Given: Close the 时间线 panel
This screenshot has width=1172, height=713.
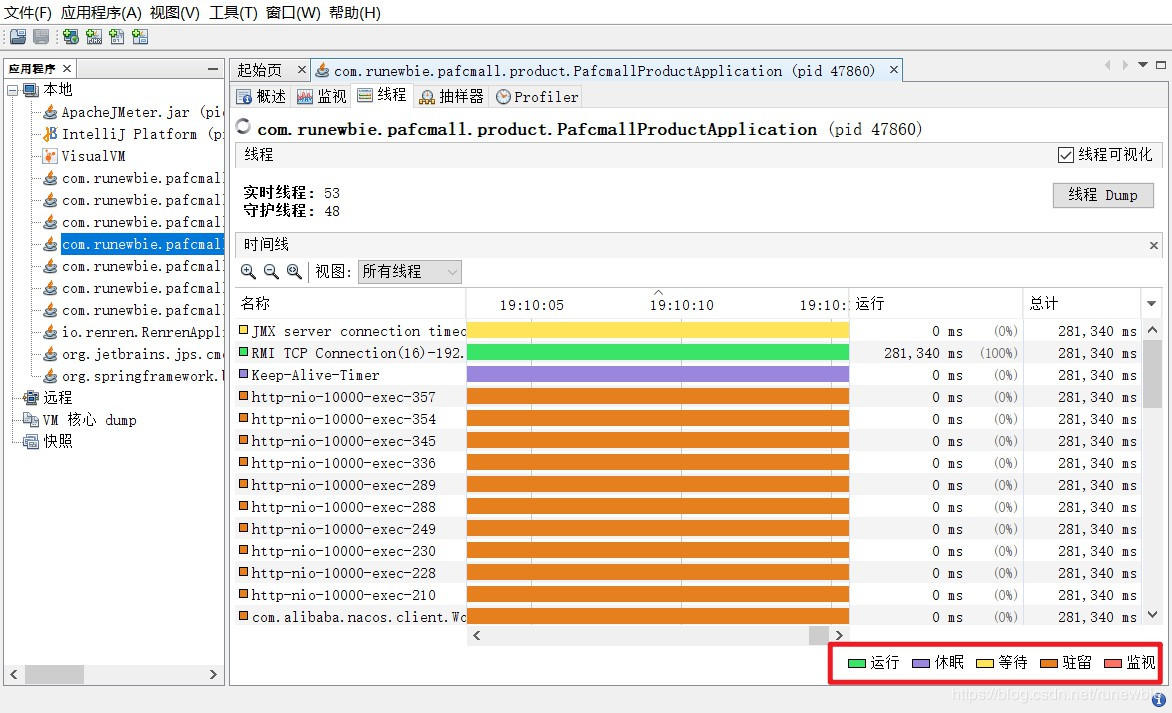Looking at the screenshot, I should pos(1153,245).
